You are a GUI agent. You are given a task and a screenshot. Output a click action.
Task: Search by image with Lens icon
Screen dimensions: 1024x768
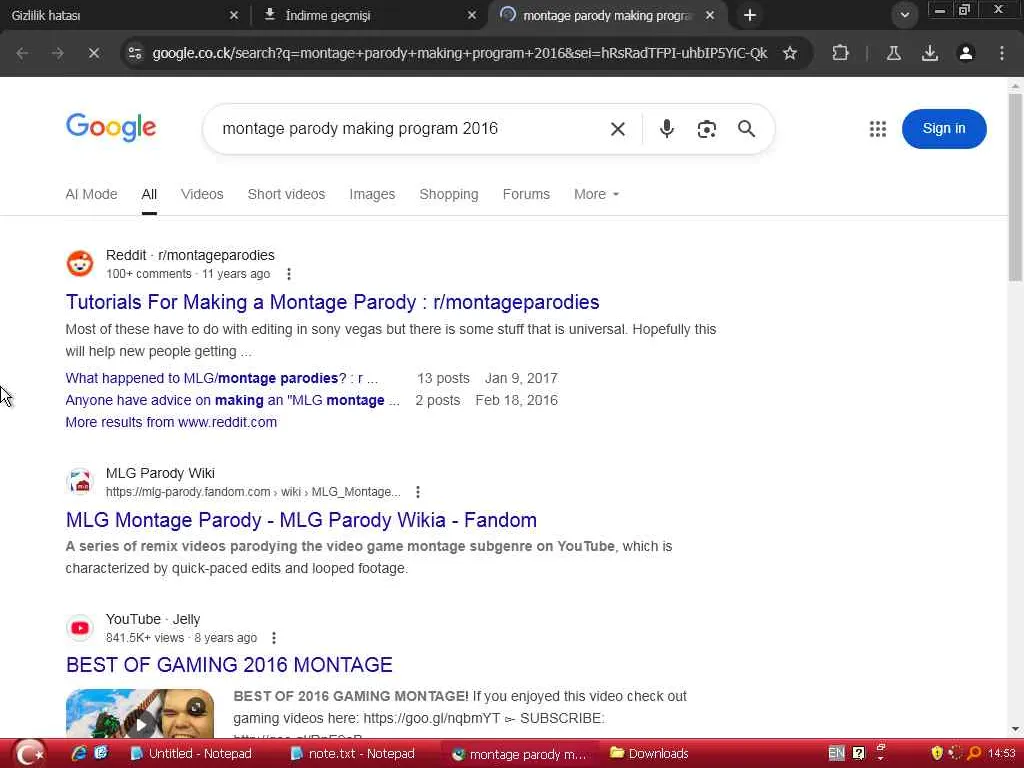click(707, 129)
